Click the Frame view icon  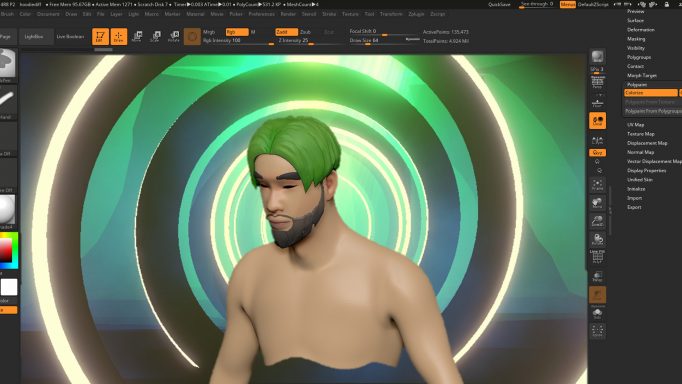(598, 184)
